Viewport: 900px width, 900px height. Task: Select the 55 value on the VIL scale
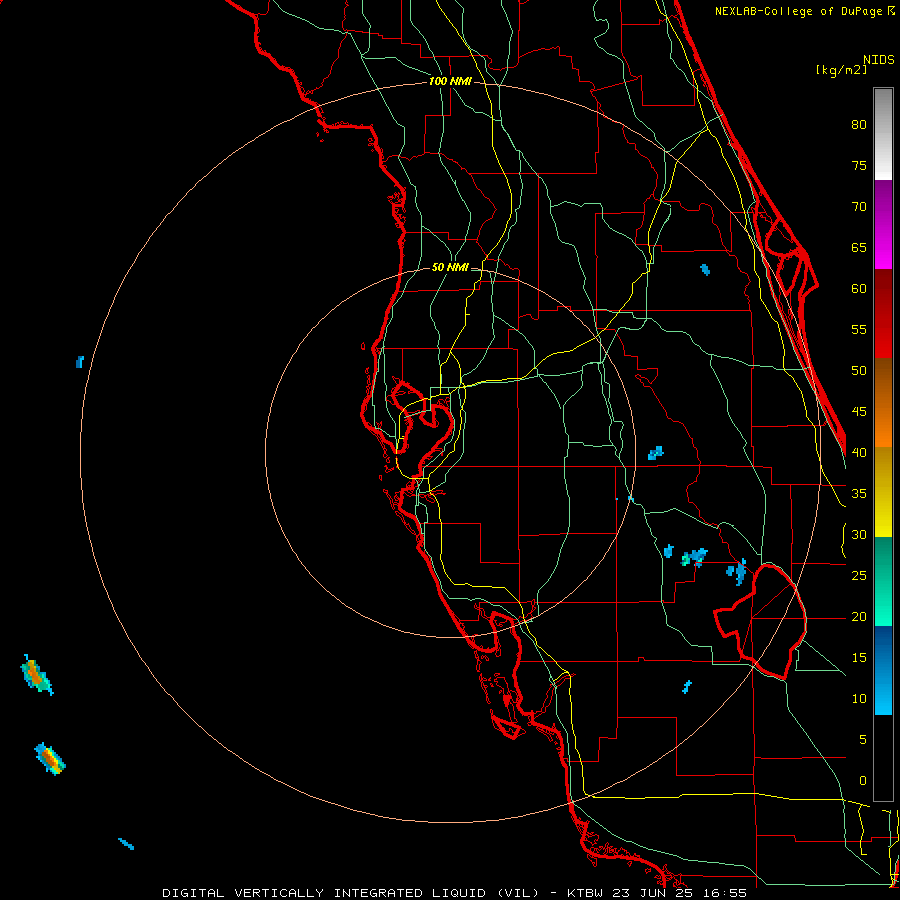[859, 330]
